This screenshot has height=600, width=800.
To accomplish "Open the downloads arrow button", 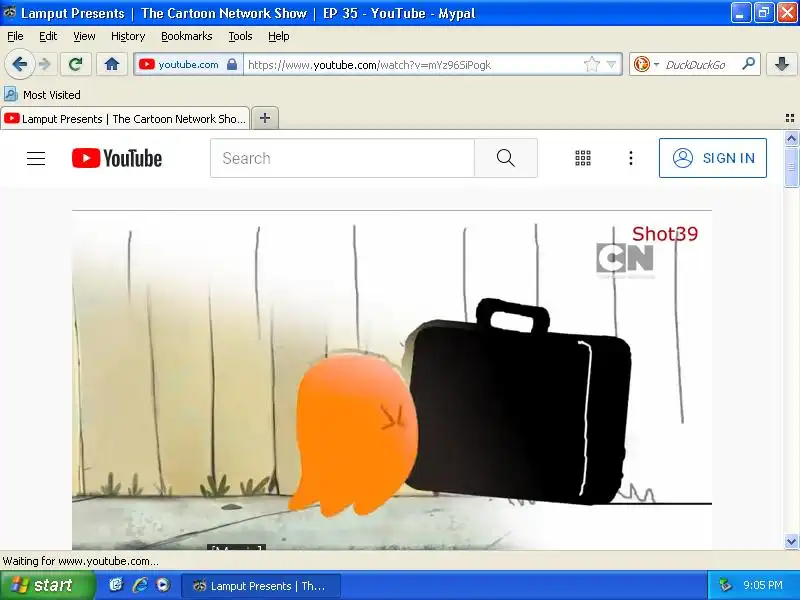I will [x=782, y=64].
